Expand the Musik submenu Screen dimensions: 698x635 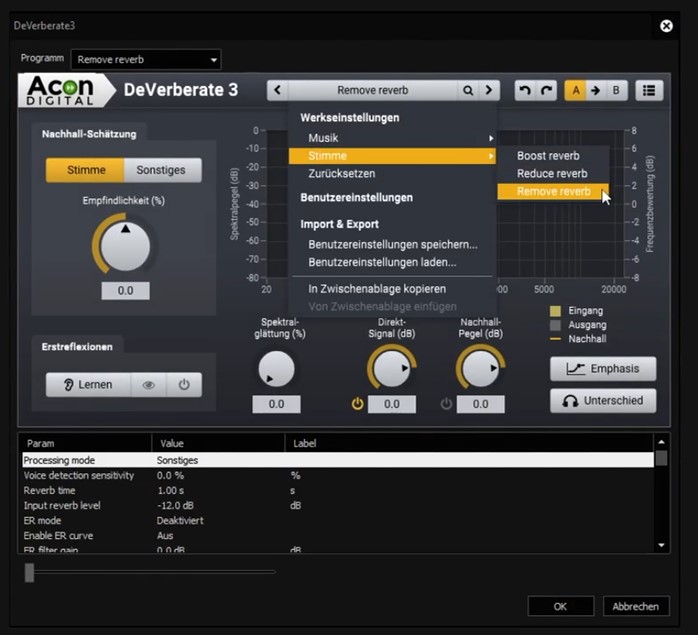[x=392, y=138]
